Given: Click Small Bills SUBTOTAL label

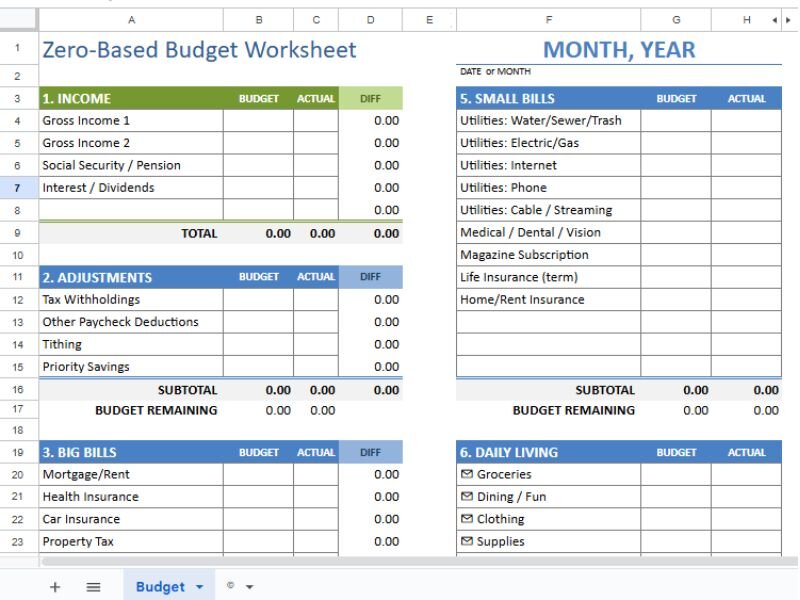Looking at the screenshot, I should click(x=605, y=390).
